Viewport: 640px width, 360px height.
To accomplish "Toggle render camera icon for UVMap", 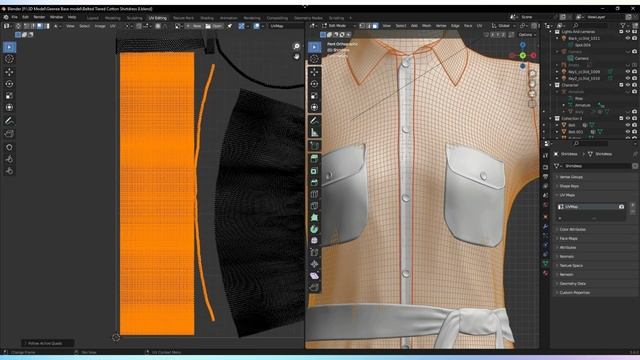I will tap(621, 207).
